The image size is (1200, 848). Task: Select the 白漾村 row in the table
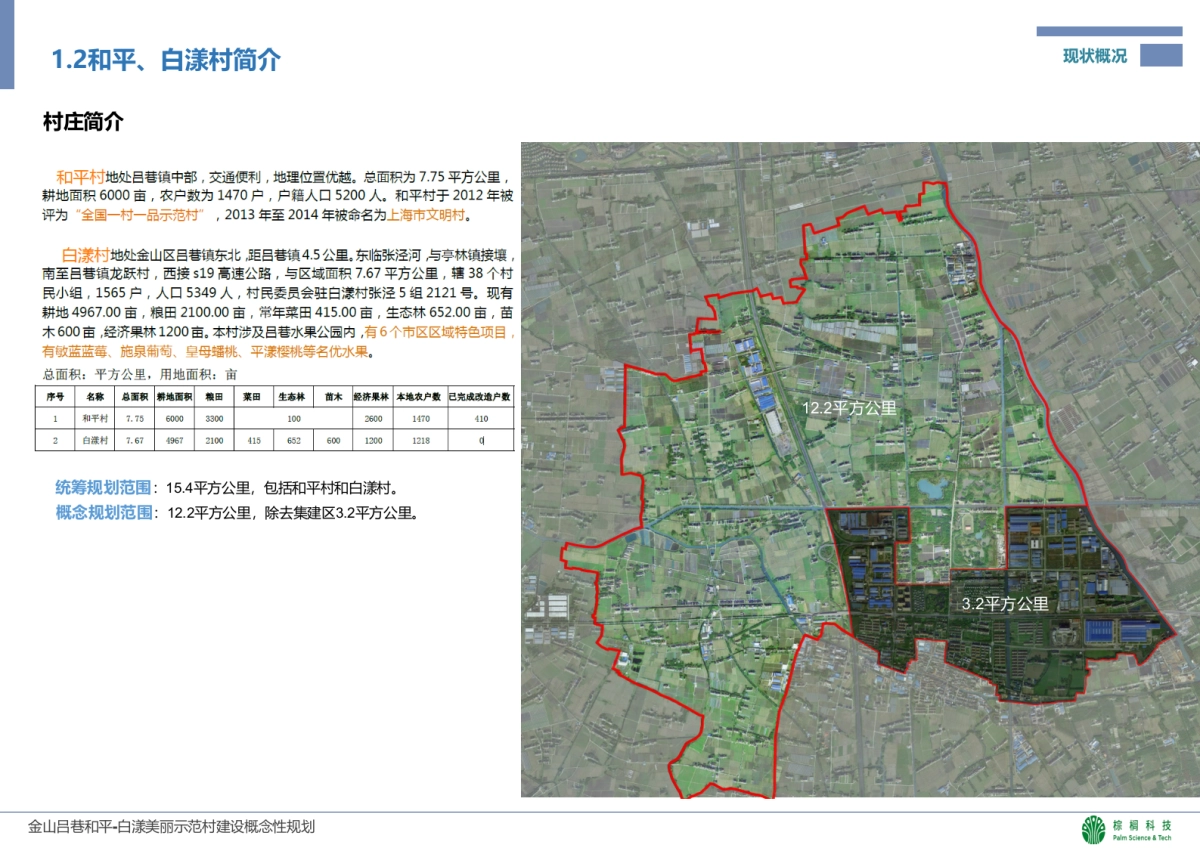coord(95,440)
